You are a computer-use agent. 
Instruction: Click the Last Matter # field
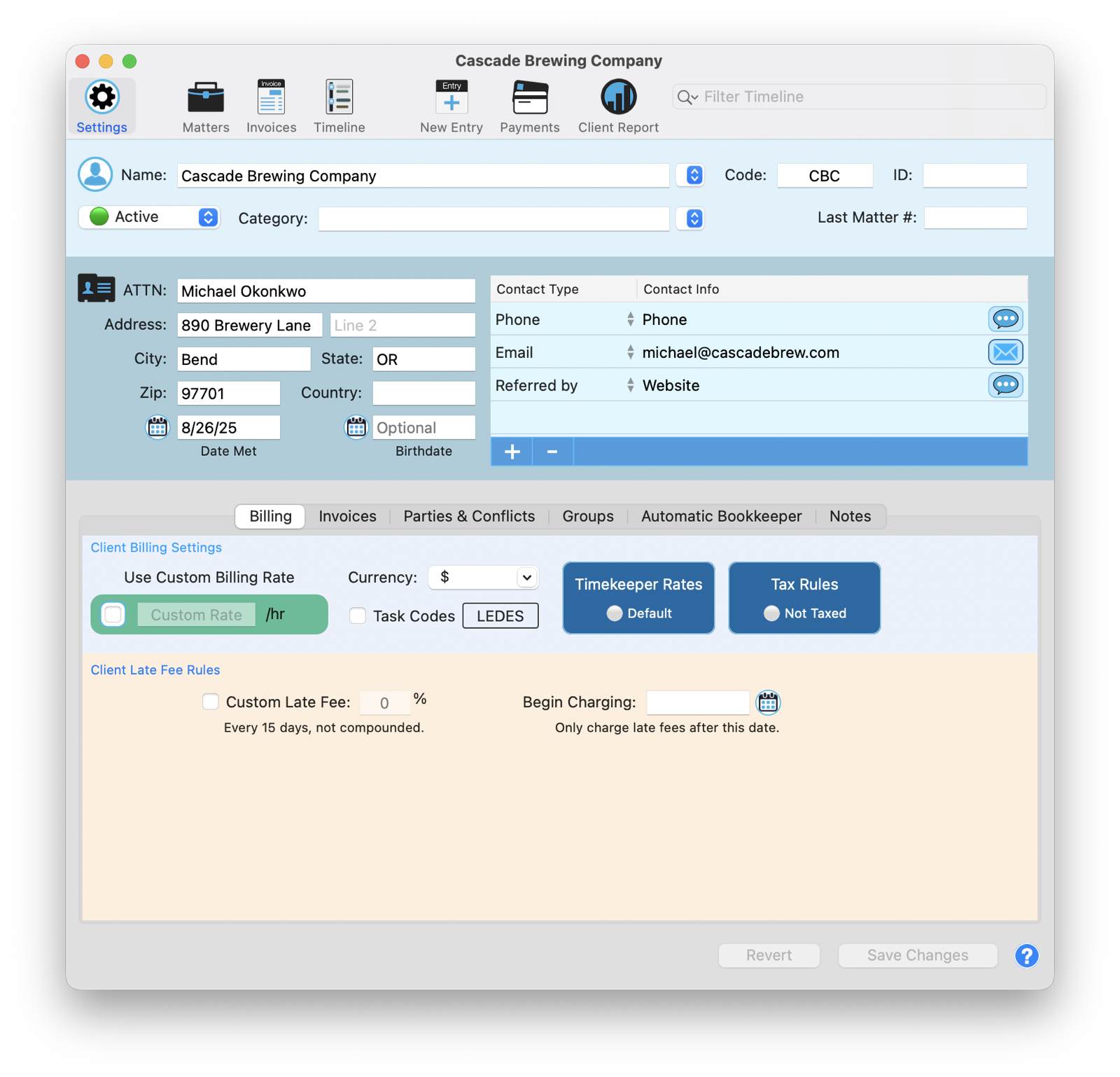click(975, 218)
